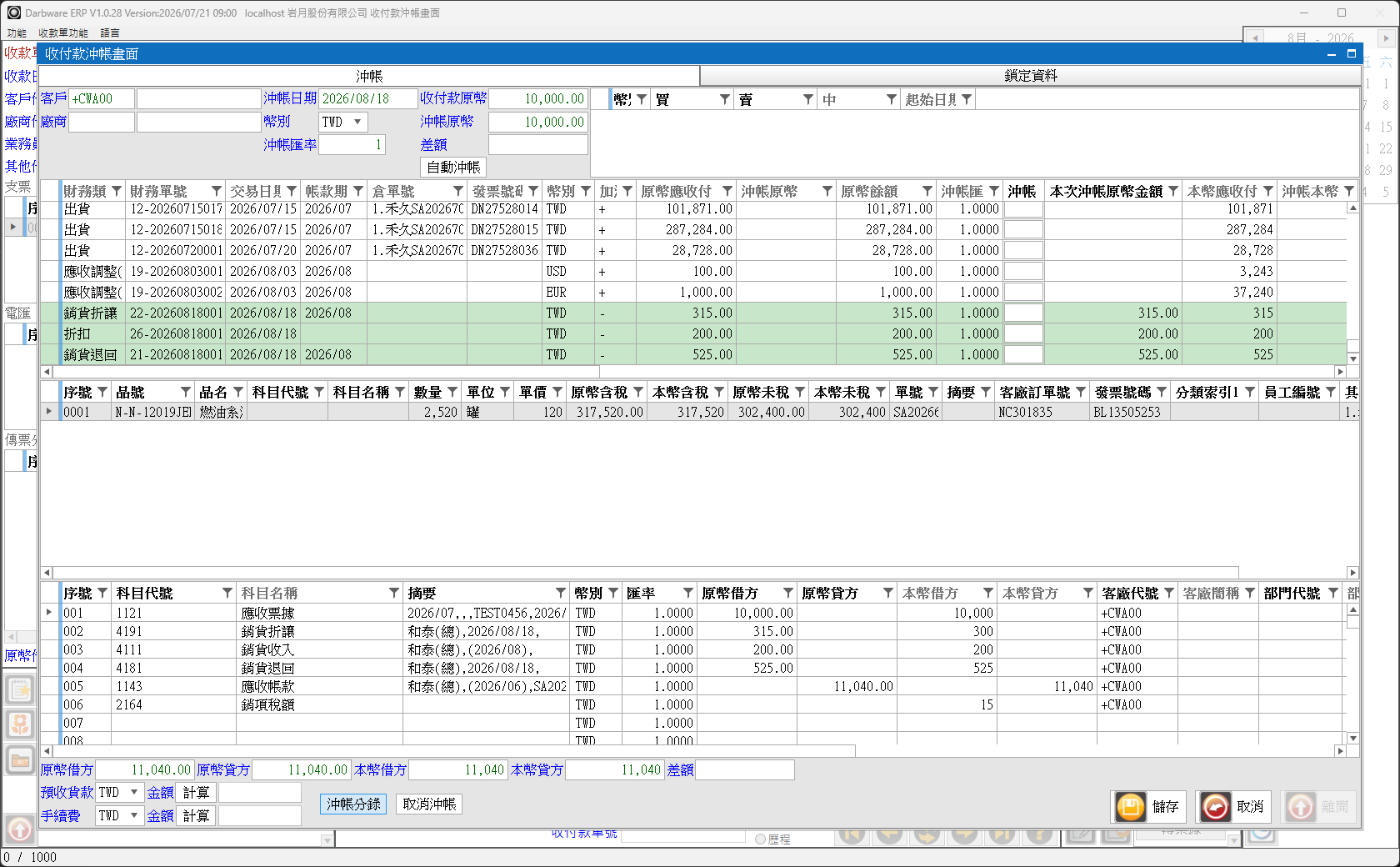Open the 預收貨款 currency dropdown
The width and height of the screenshot is (1400, 867).
tap(133, 792)
